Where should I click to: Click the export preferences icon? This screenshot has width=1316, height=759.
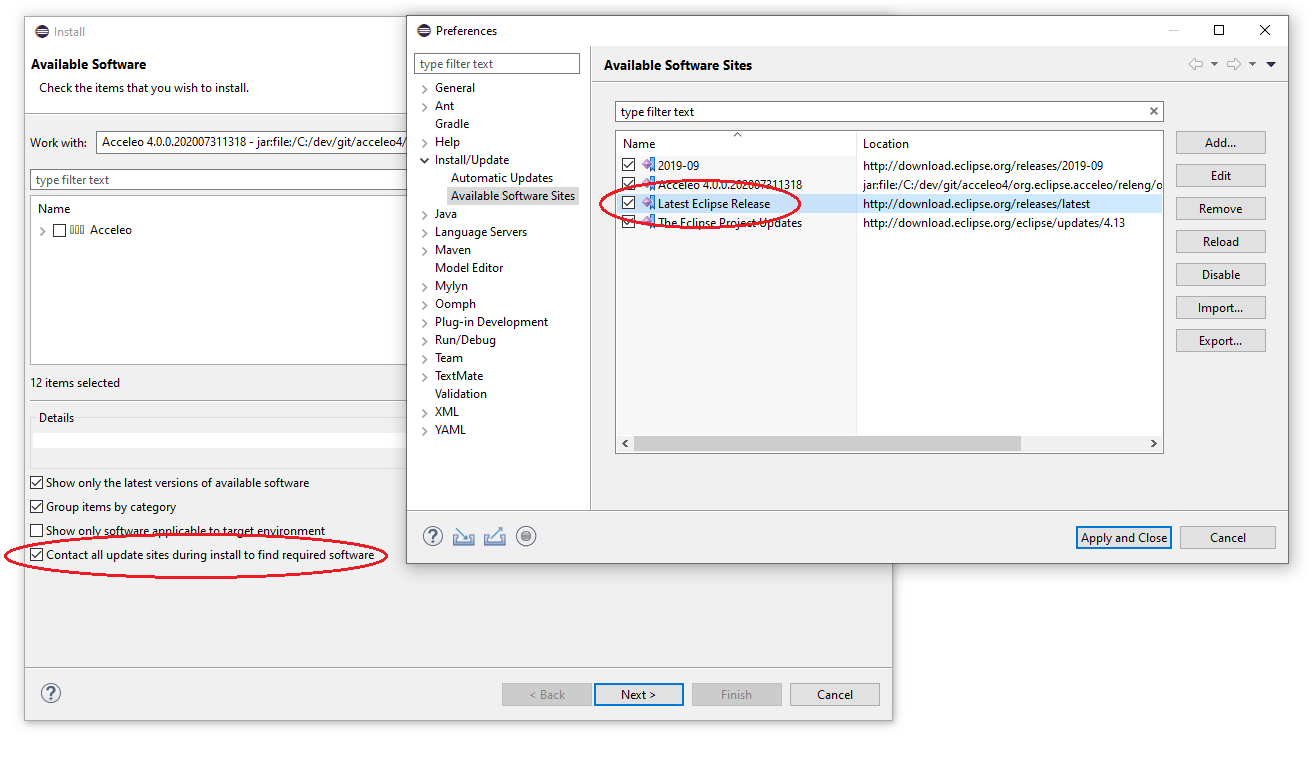pyautogui.click(x=494, y=537)
